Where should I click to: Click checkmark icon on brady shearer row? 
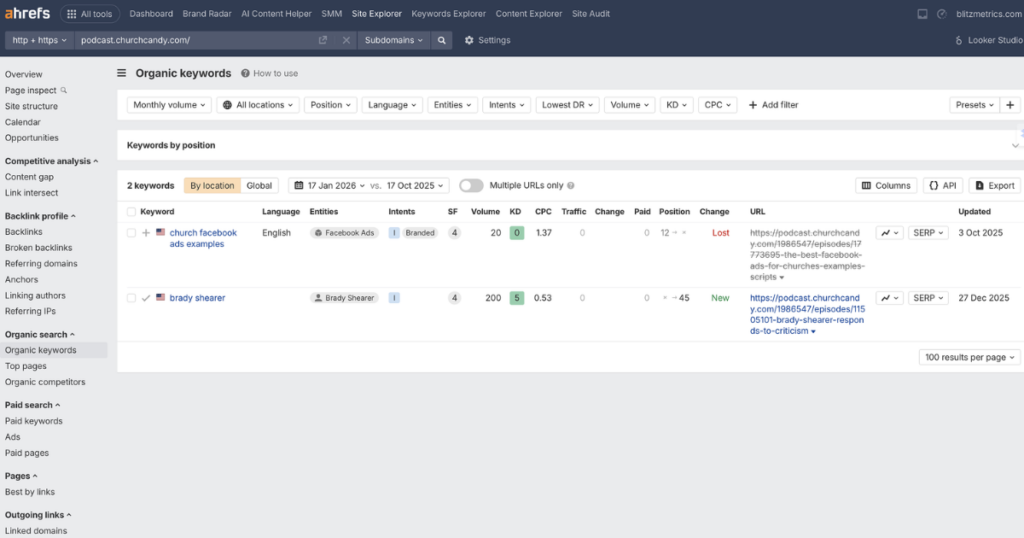(x=146, y=298)
